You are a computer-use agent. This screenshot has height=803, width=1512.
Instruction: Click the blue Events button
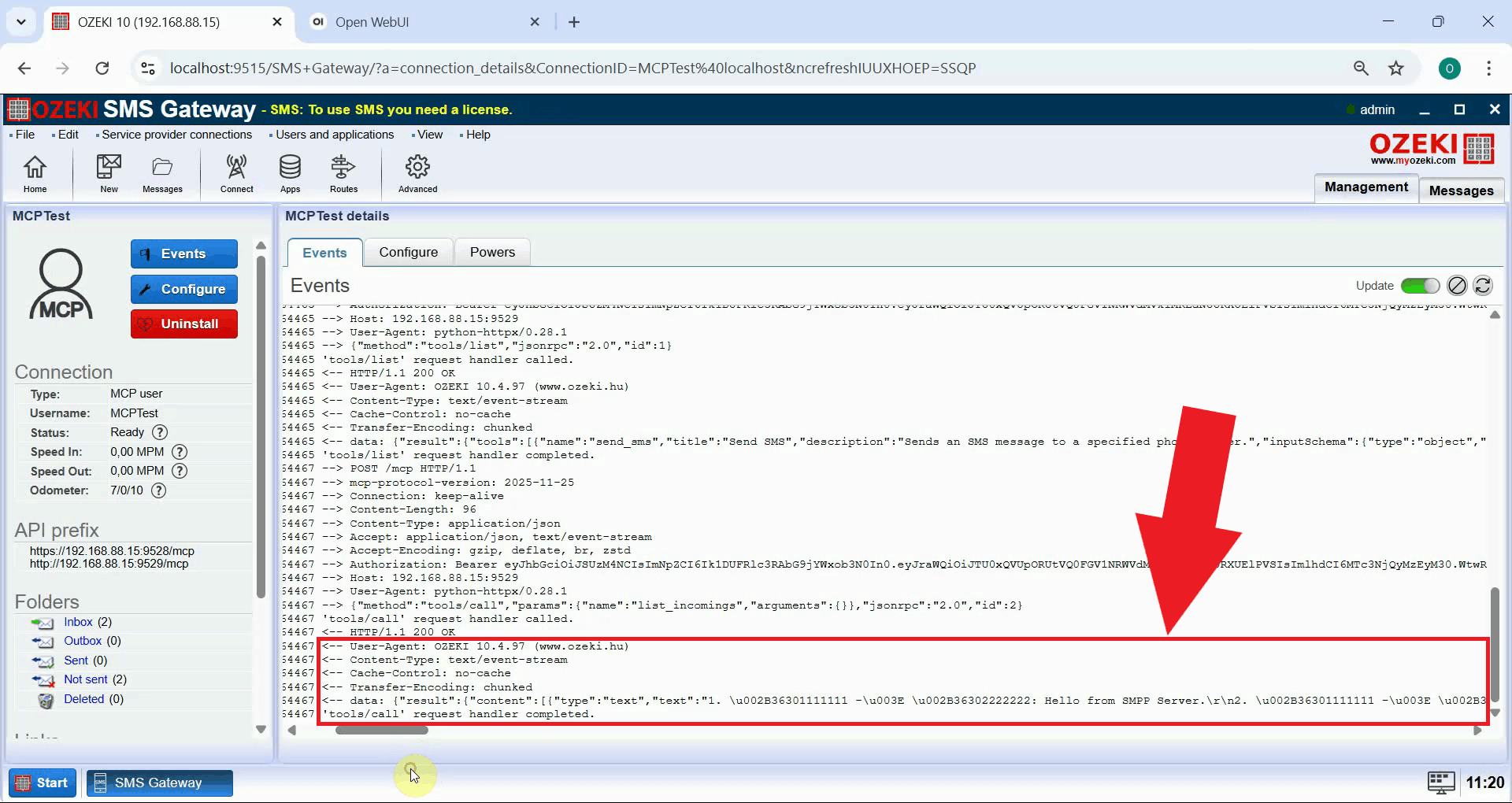click(x=184, y=253)
